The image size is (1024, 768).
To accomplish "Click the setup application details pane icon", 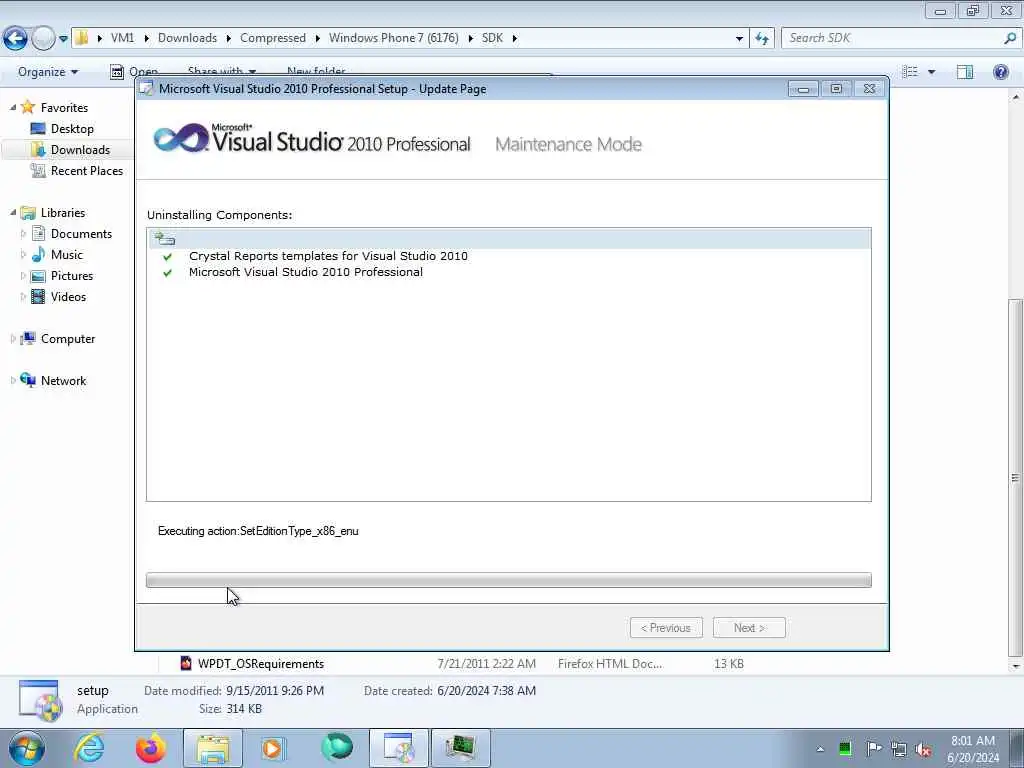I will pyautogui.click(x=40, y=700).
